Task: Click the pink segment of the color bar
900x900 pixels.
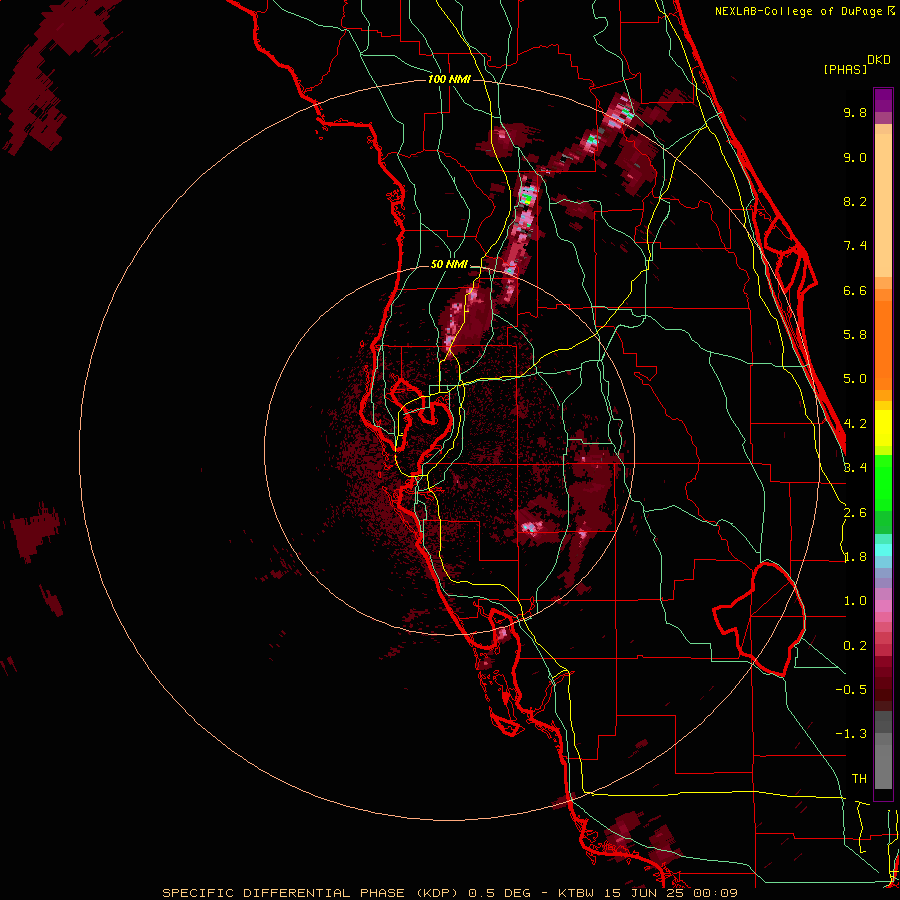Action: [883, 606]
